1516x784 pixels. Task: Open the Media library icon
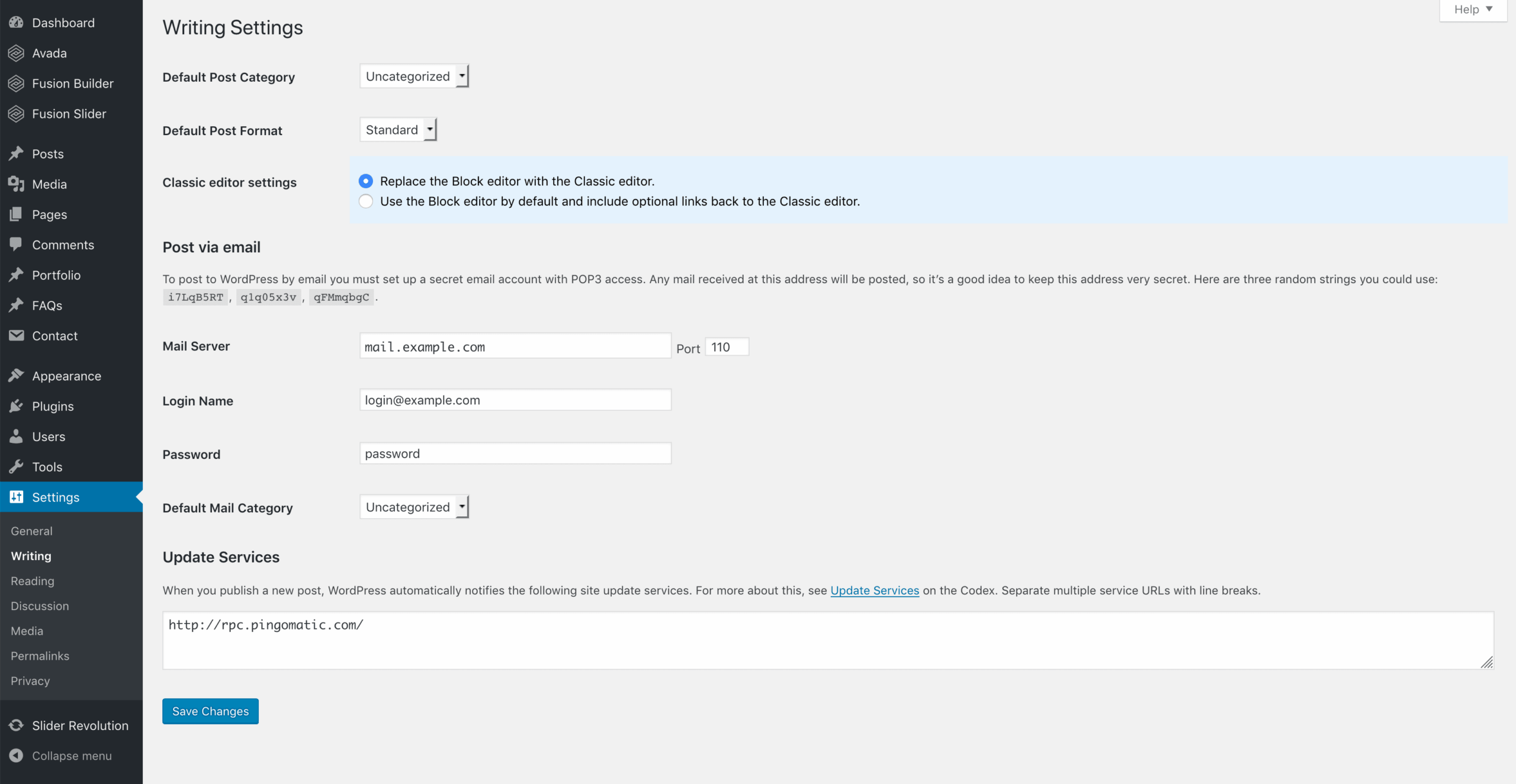tap(16, 184)
